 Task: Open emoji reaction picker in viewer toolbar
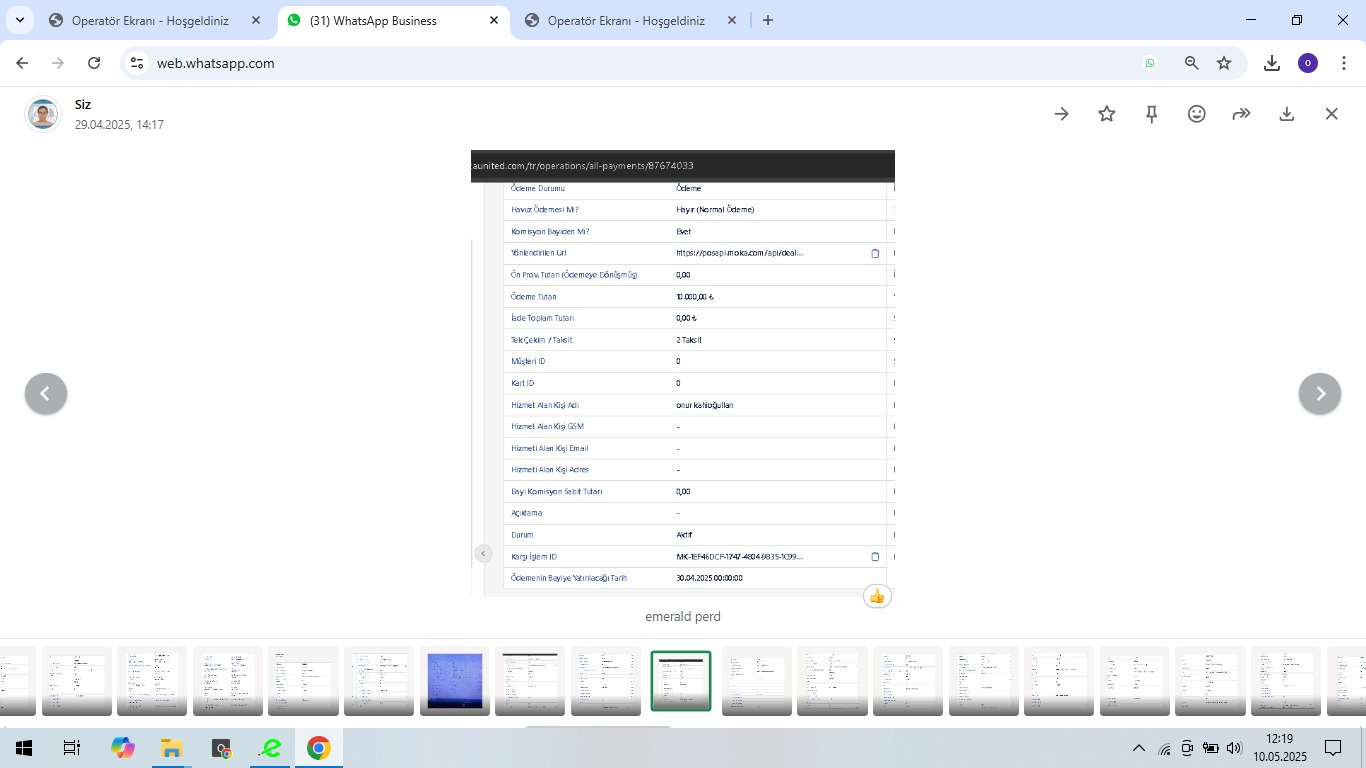[x=1196, y=114]
